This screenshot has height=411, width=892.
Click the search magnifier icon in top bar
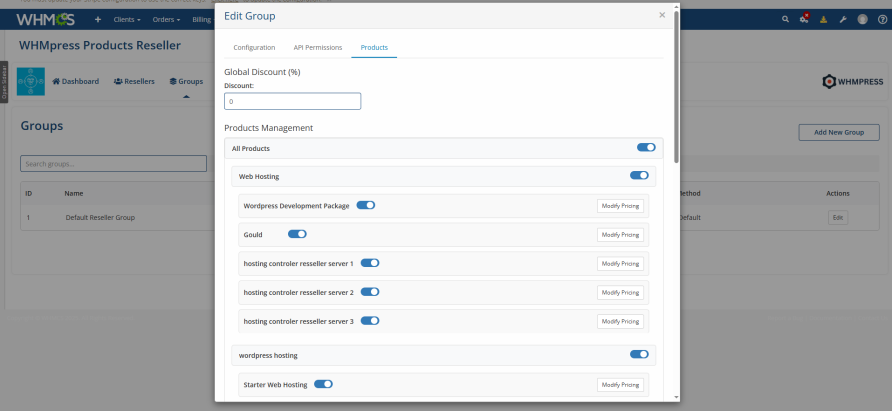tap(785, 19)
